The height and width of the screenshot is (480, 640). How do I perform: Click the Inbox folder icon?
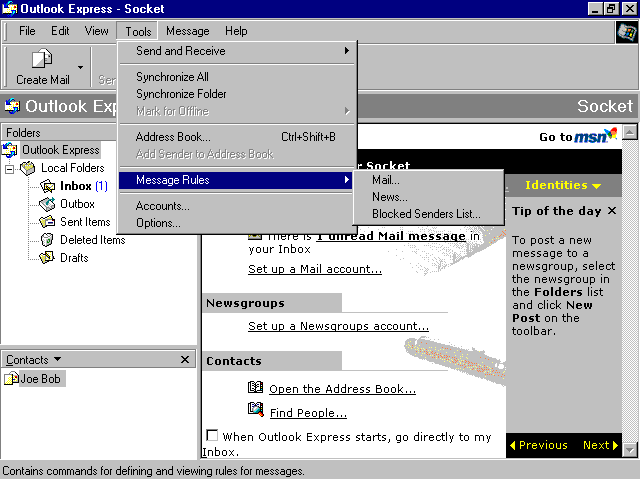[x=48, y=186]
